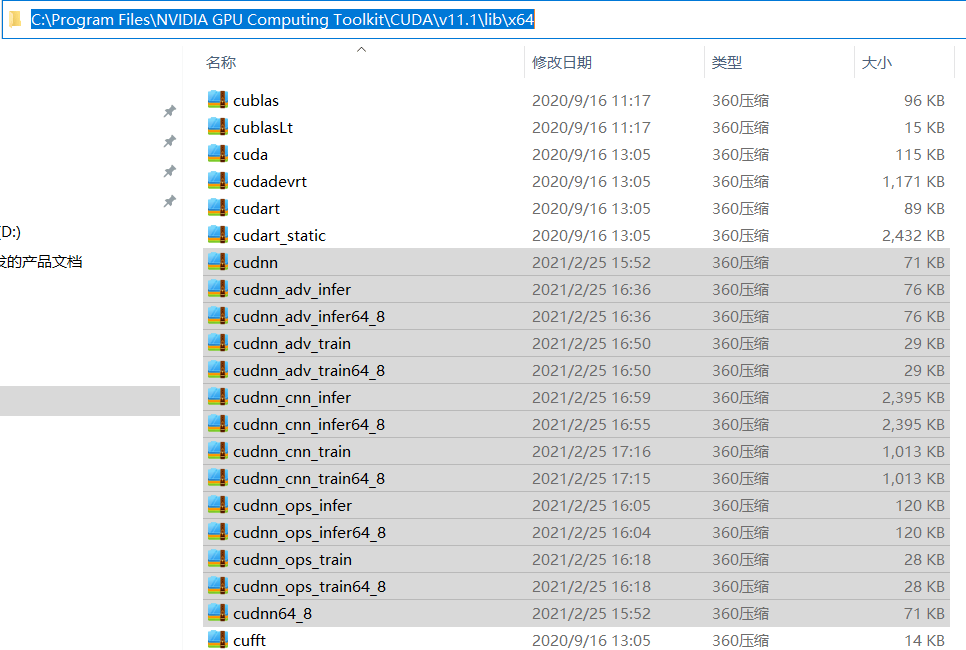Click the size 115 KB of cuda
The height and width of the screenshot is (650, 966).
click(920, 155)
